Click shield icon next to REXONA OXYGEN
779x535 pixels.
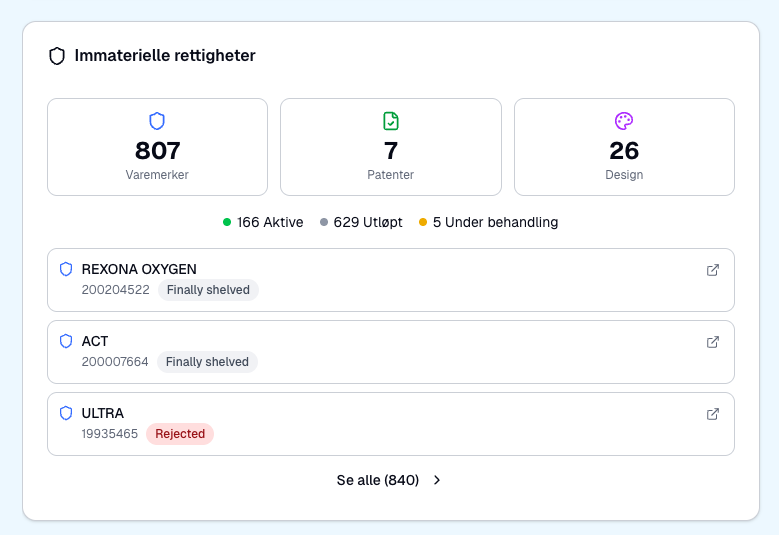point(66,269)
